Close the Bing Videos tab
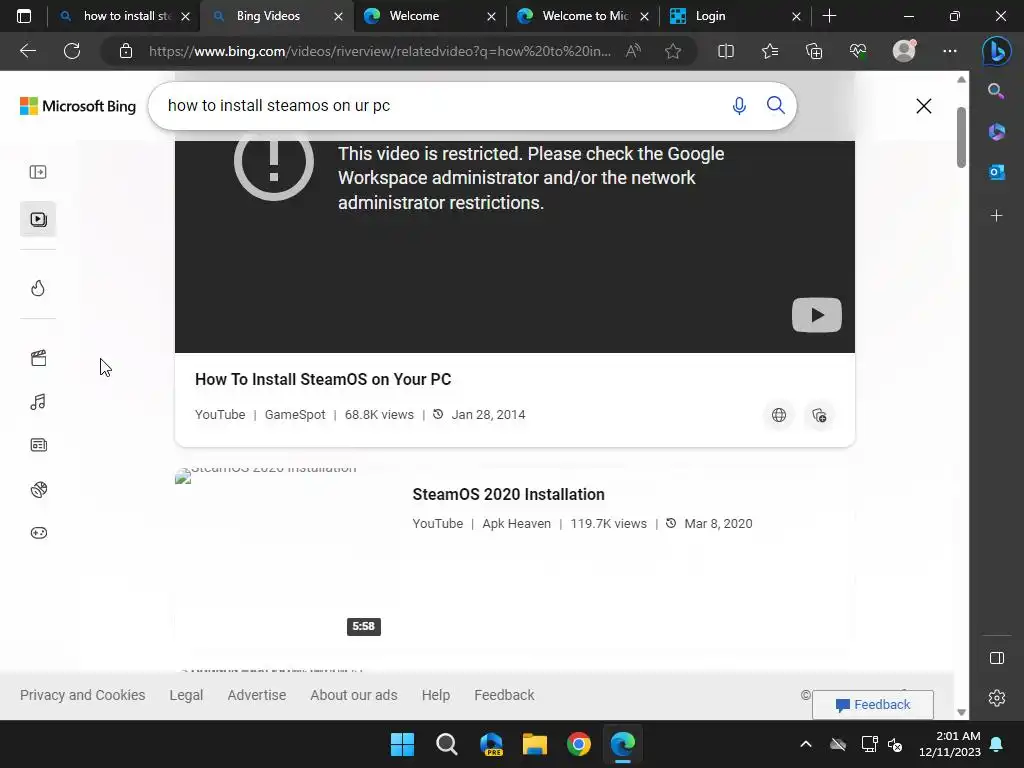Screen dimensions: 1024x768 tap(338, 16)
